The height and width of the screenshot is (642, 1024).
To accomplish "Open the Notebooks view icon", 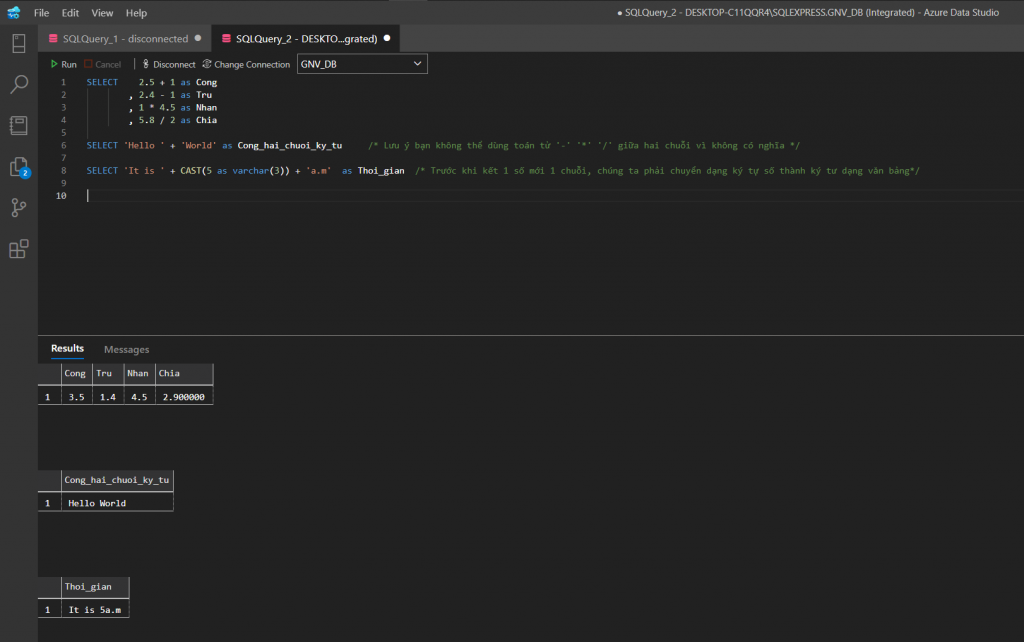I will [18, 125].
